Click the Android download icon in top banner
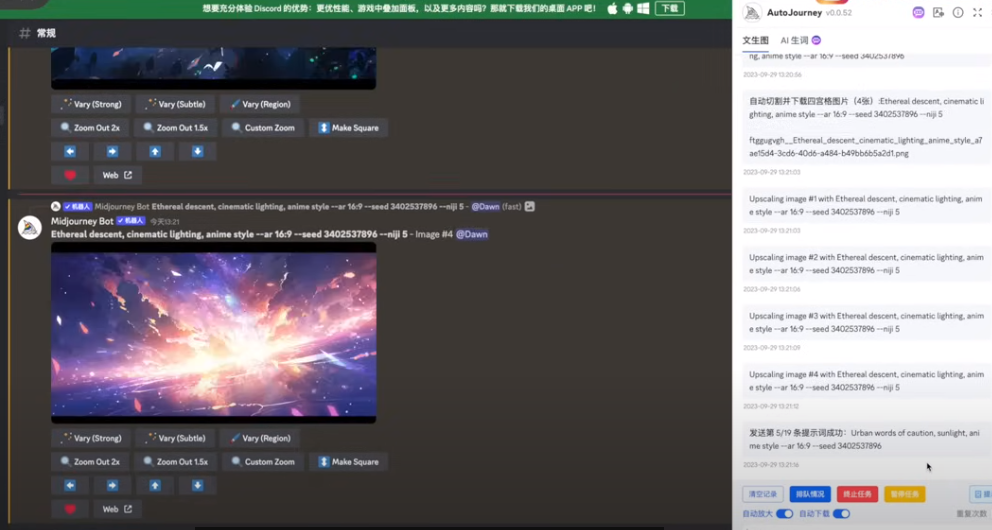Screen dimensions: 992x530 pos(627,8)
